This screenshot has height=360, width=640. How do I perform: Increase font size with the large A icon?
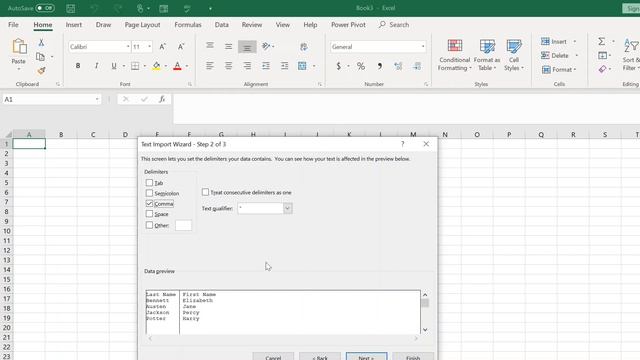(162, 47)
